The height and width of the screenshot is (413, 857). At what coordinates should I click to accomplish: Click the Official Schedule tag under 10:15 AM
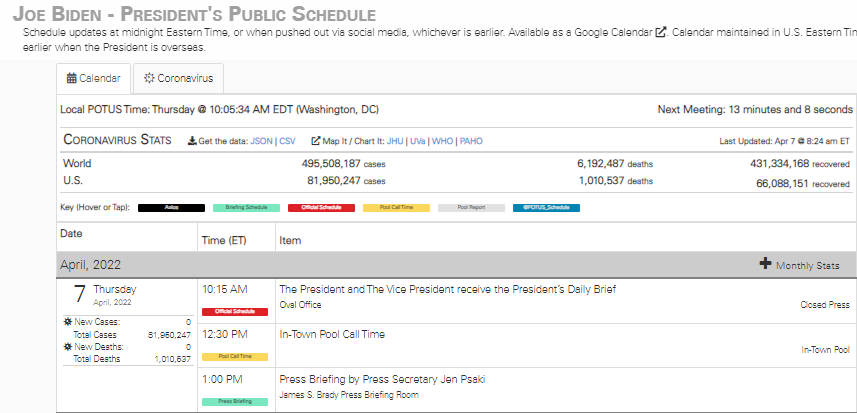coord(235,312)
